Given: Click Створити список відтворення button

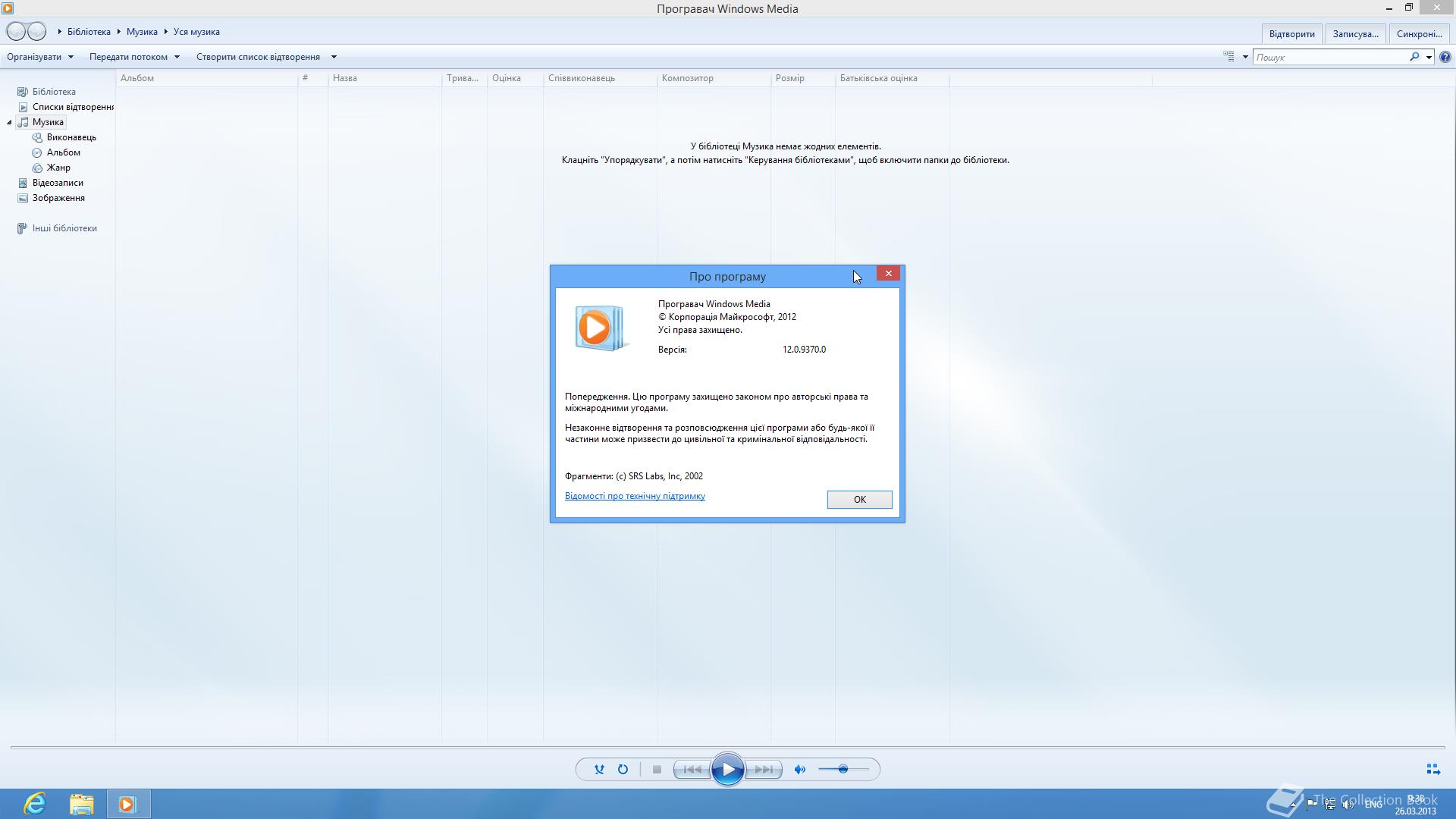Looking at the screenshot, I should (258, 57).
